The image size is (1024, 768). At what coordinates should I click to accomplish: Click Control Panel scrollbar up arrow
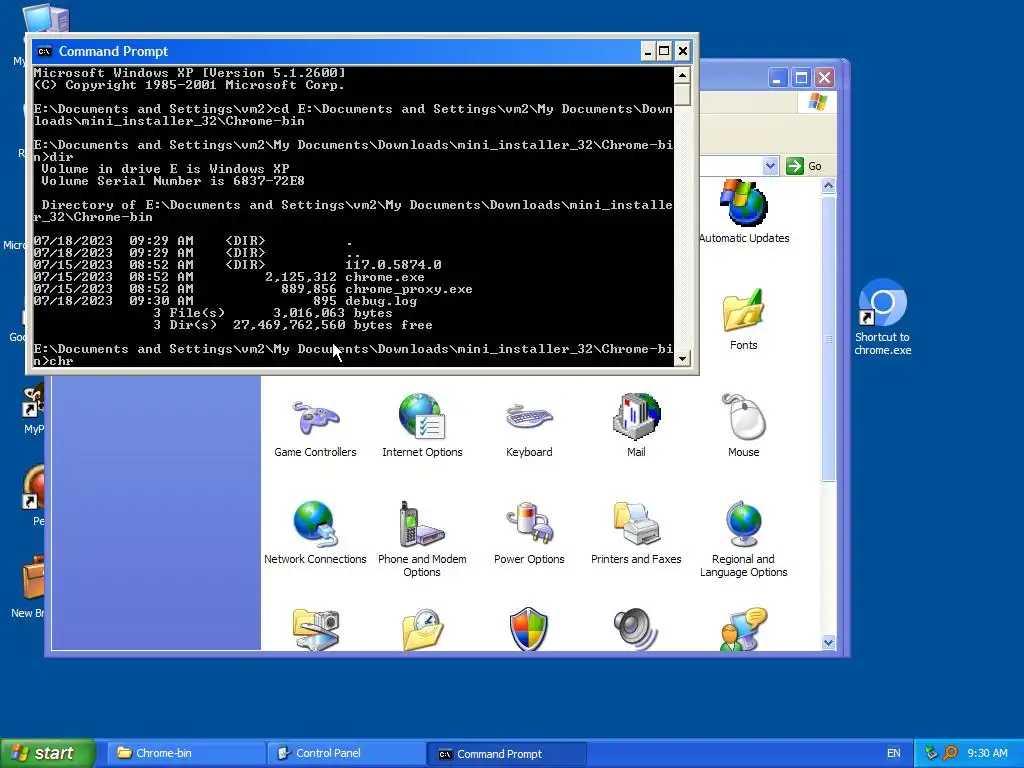(x=828, y=186)
